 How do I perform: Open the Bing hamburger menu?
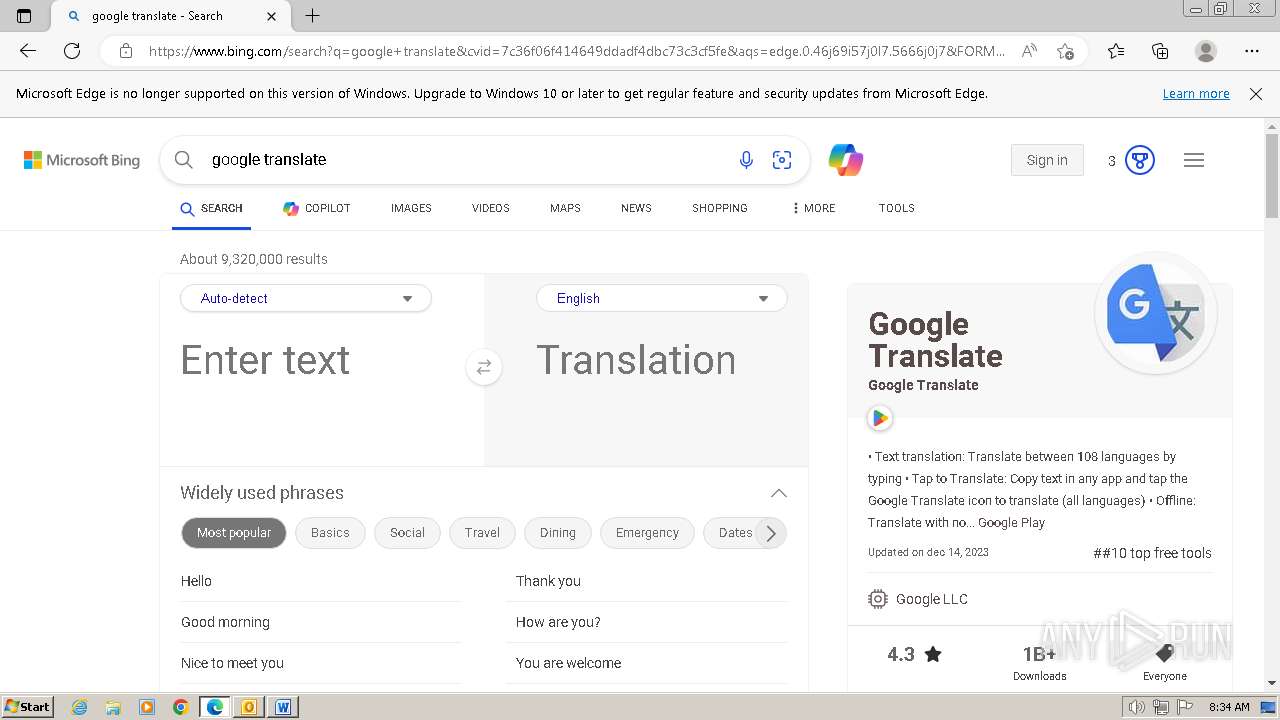point(1194,160)
